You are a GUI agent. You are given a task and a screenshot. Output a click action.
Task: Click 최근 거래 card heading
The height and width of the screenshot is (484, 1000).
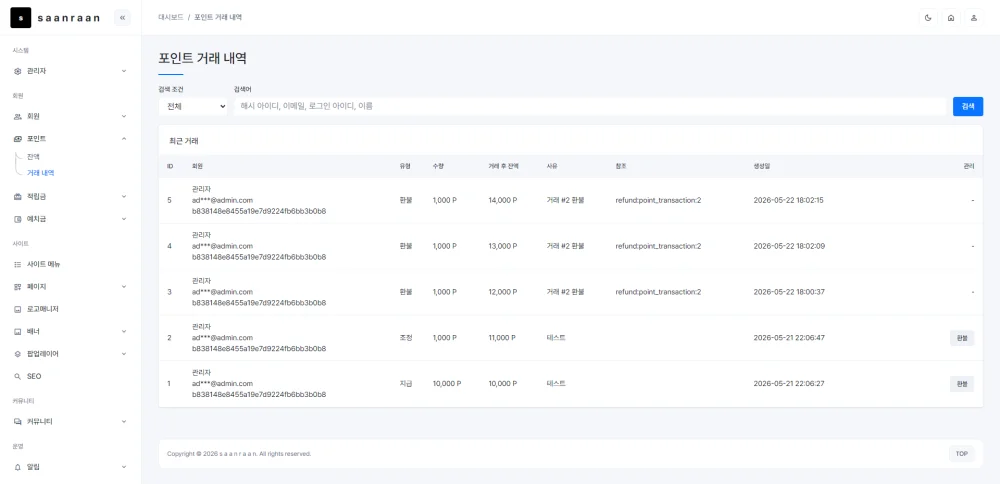[184, 141]
